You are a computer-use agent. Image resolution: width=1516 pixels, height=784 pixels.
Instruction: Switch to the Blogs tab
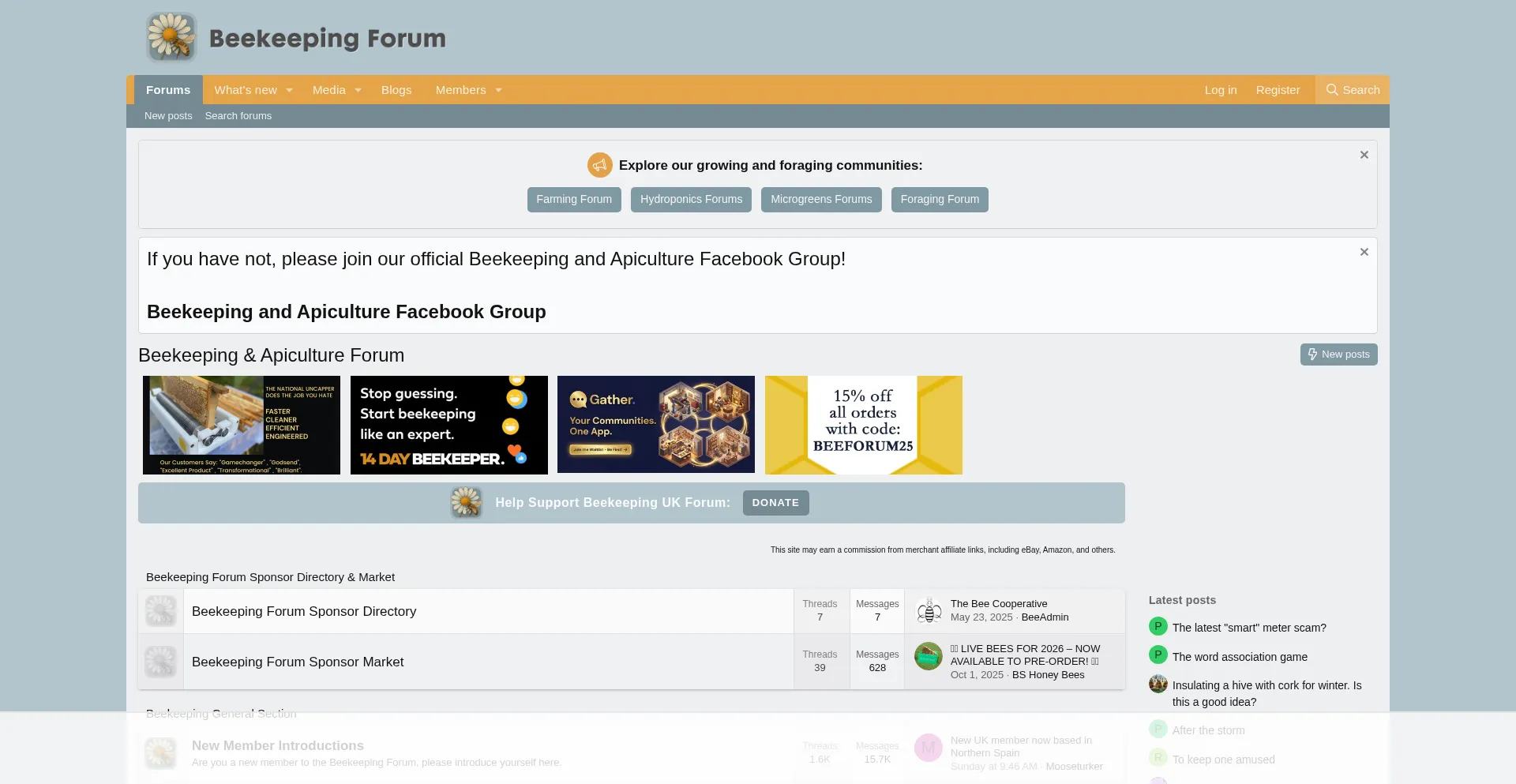396,89
